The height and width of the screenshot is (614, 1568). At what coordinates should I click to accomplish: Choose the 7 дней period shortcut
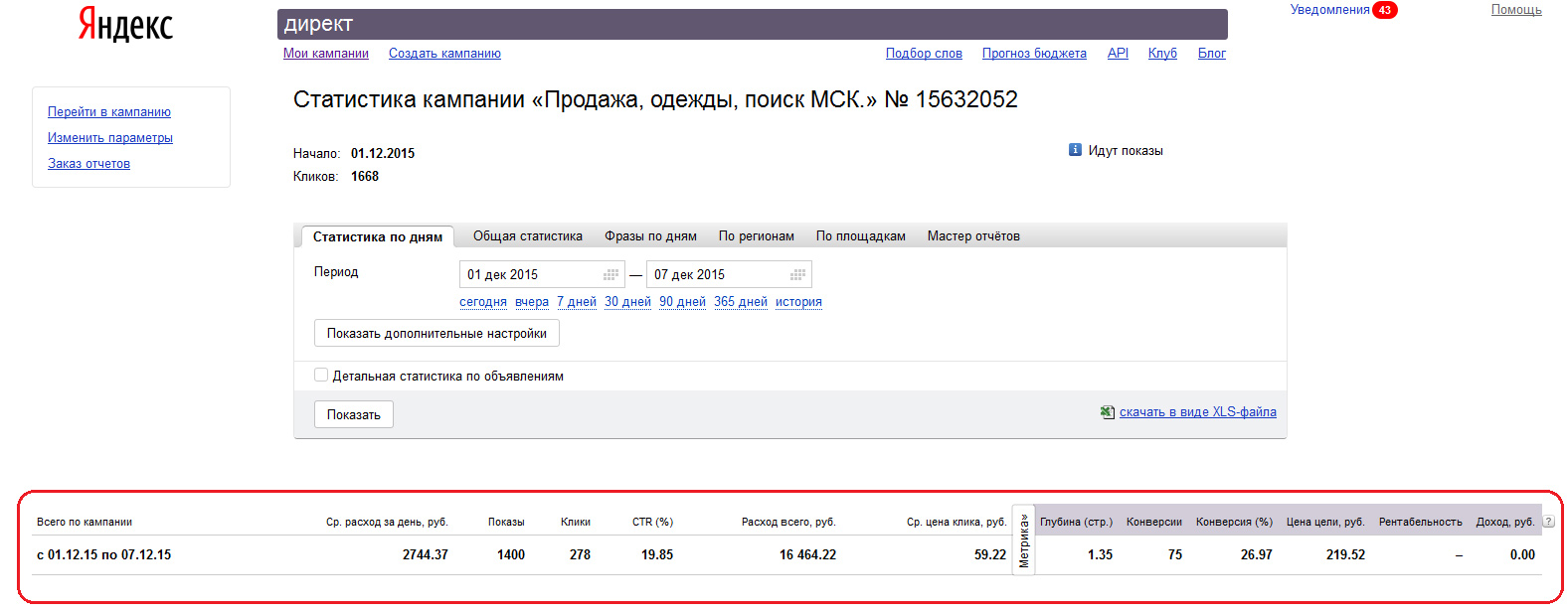(x=577, y=302)
